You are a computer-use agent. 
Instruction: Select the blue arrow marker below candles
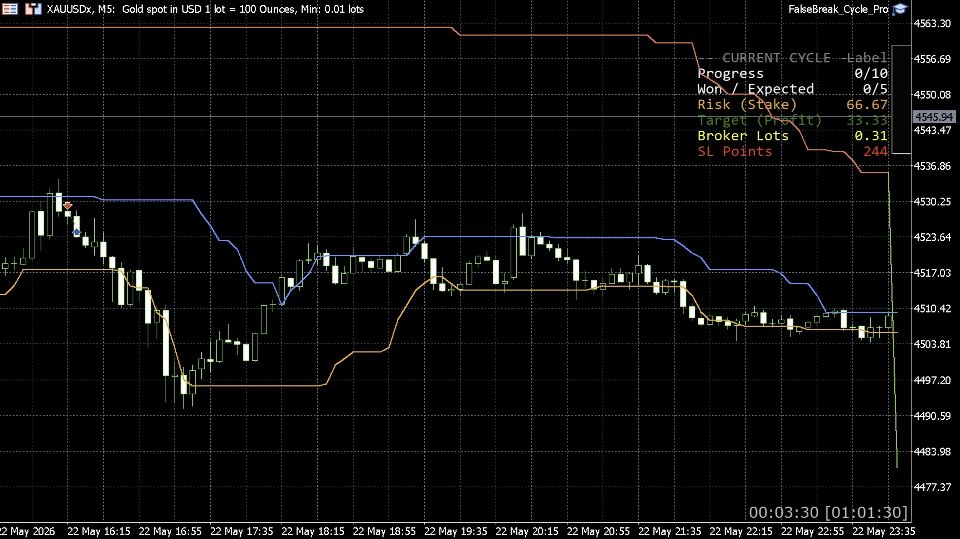coord(77,232)
